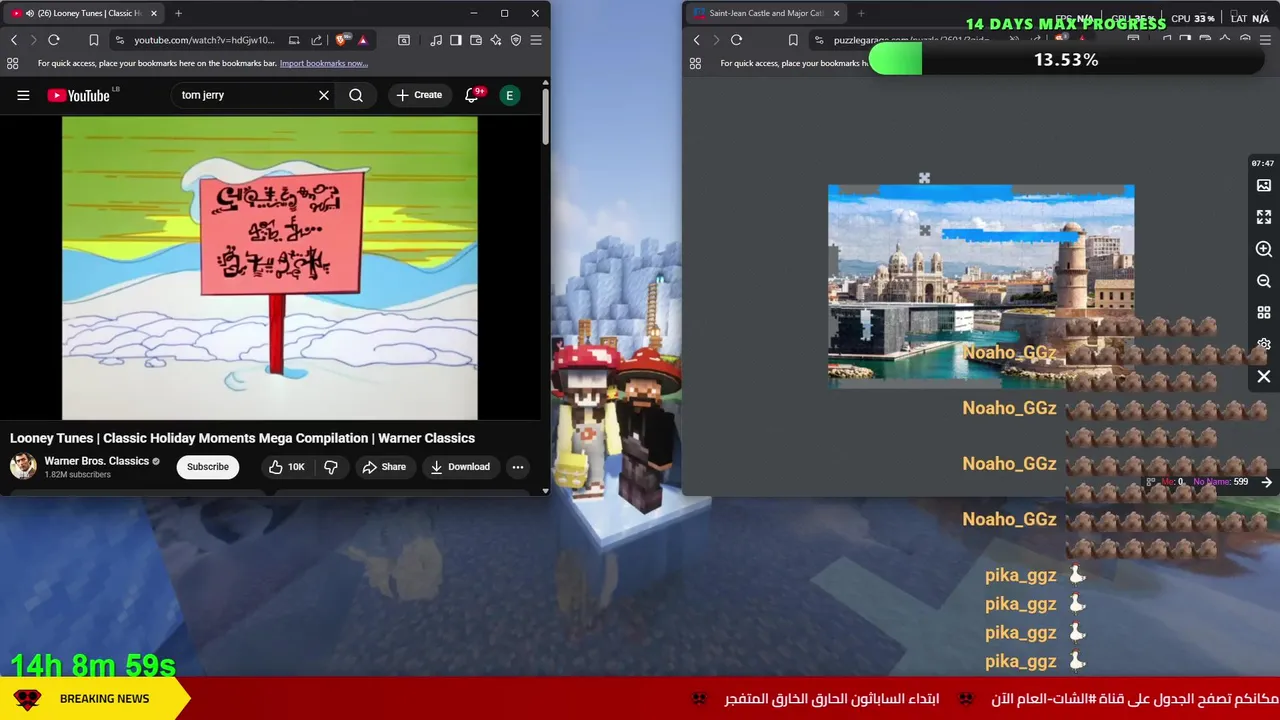Select the Looney Tunes browser tab
This screenshot has width=1280, height=720.
[x=84, y=13]
